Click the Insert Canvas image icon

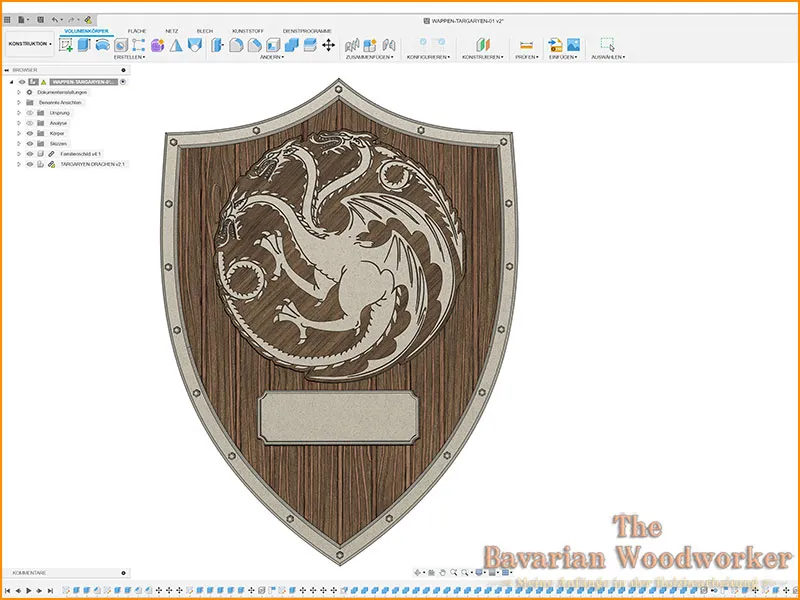tap(573, 45)
